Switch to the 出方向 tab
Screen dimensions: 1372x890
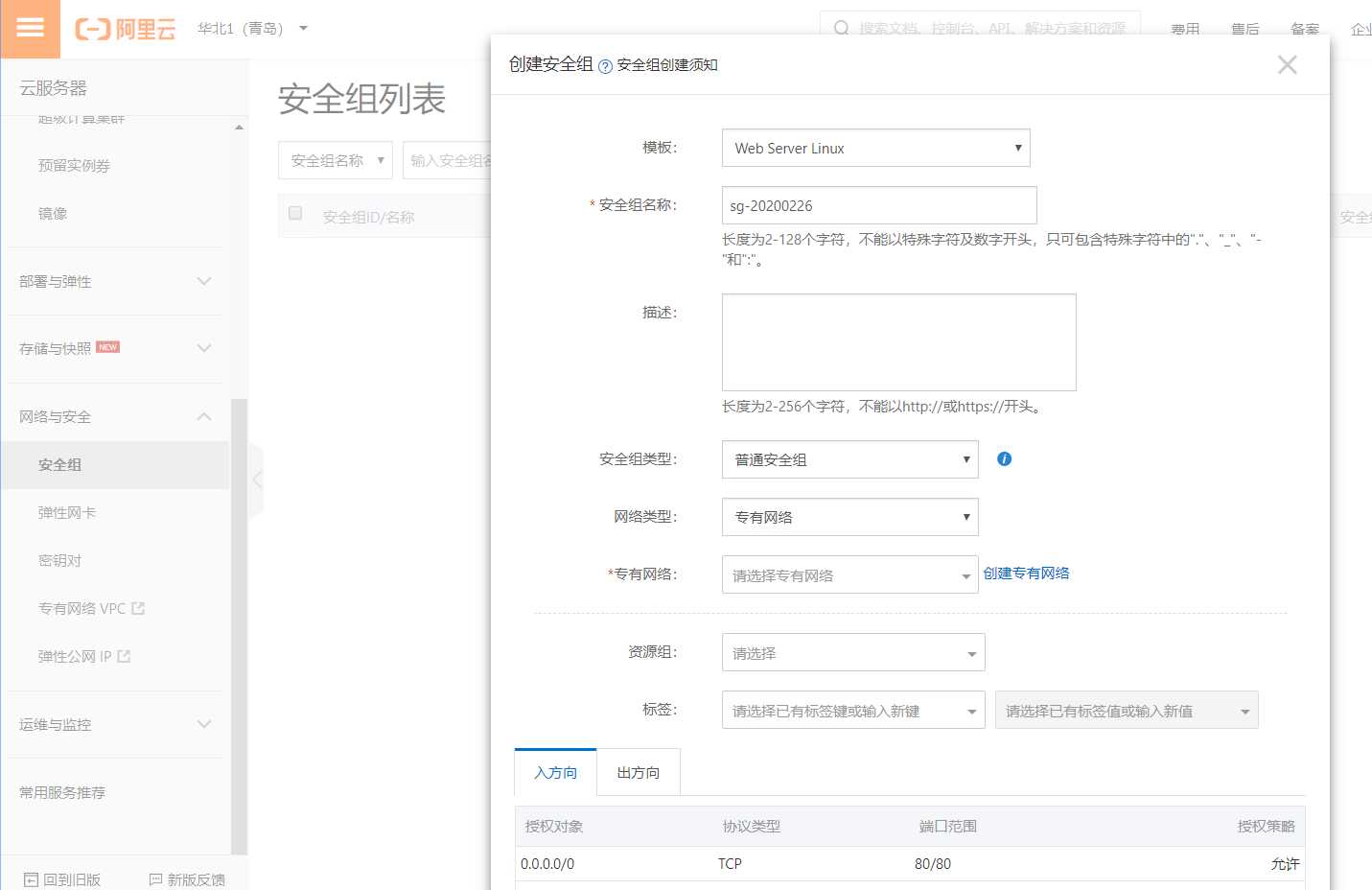point(639,772)
